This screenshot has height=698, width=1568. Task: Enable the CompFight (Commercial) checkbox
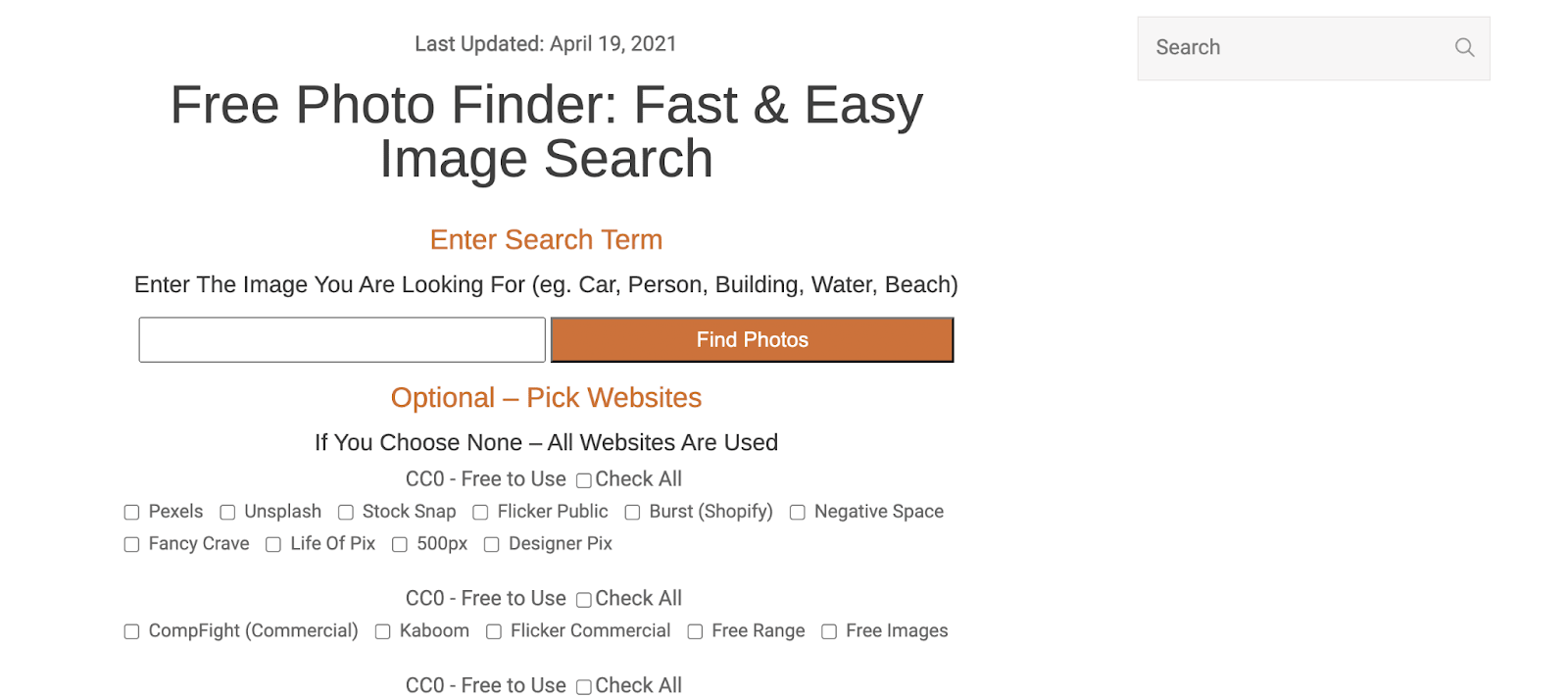coord(131,632)
